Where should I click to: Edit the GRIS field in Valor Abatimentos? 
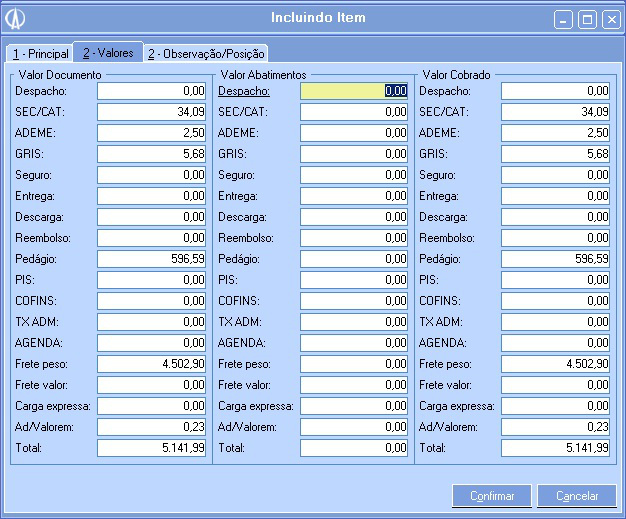point(354,154)
